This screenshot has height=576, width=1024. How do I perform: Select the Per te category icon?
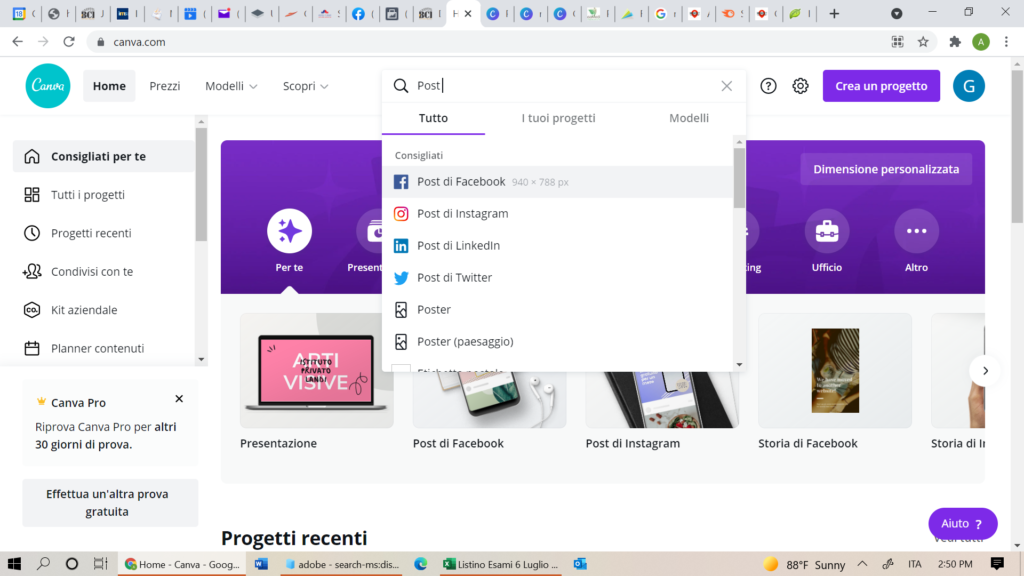[289, 231]
